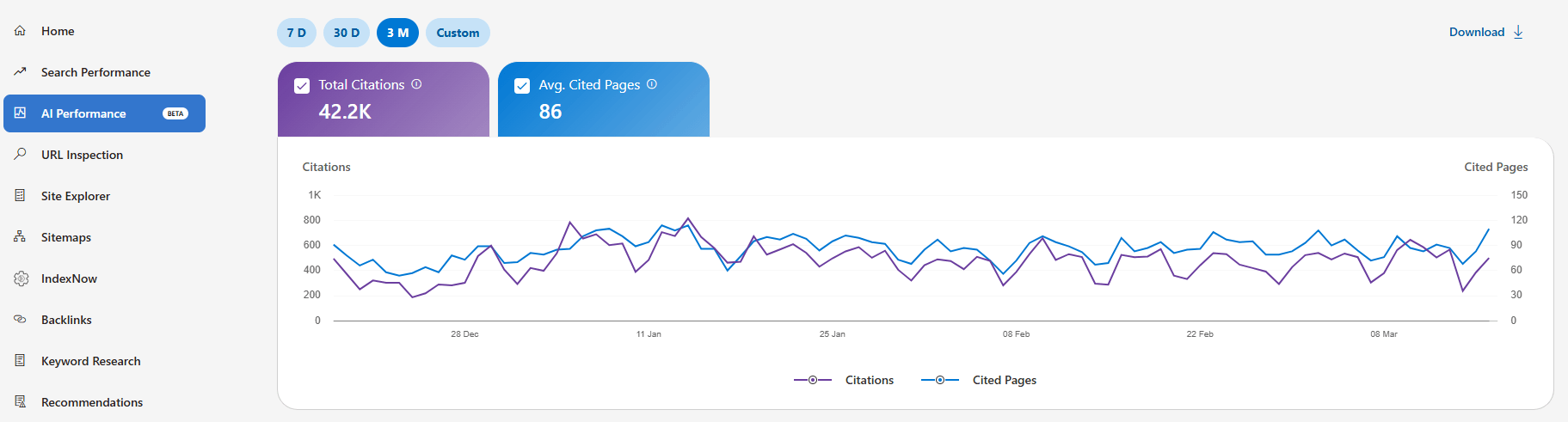This screenshot has height=422, width=1568.
Task: Uncheck the Avg. Cited Pages checkbox
Action: tap(522, 86)
